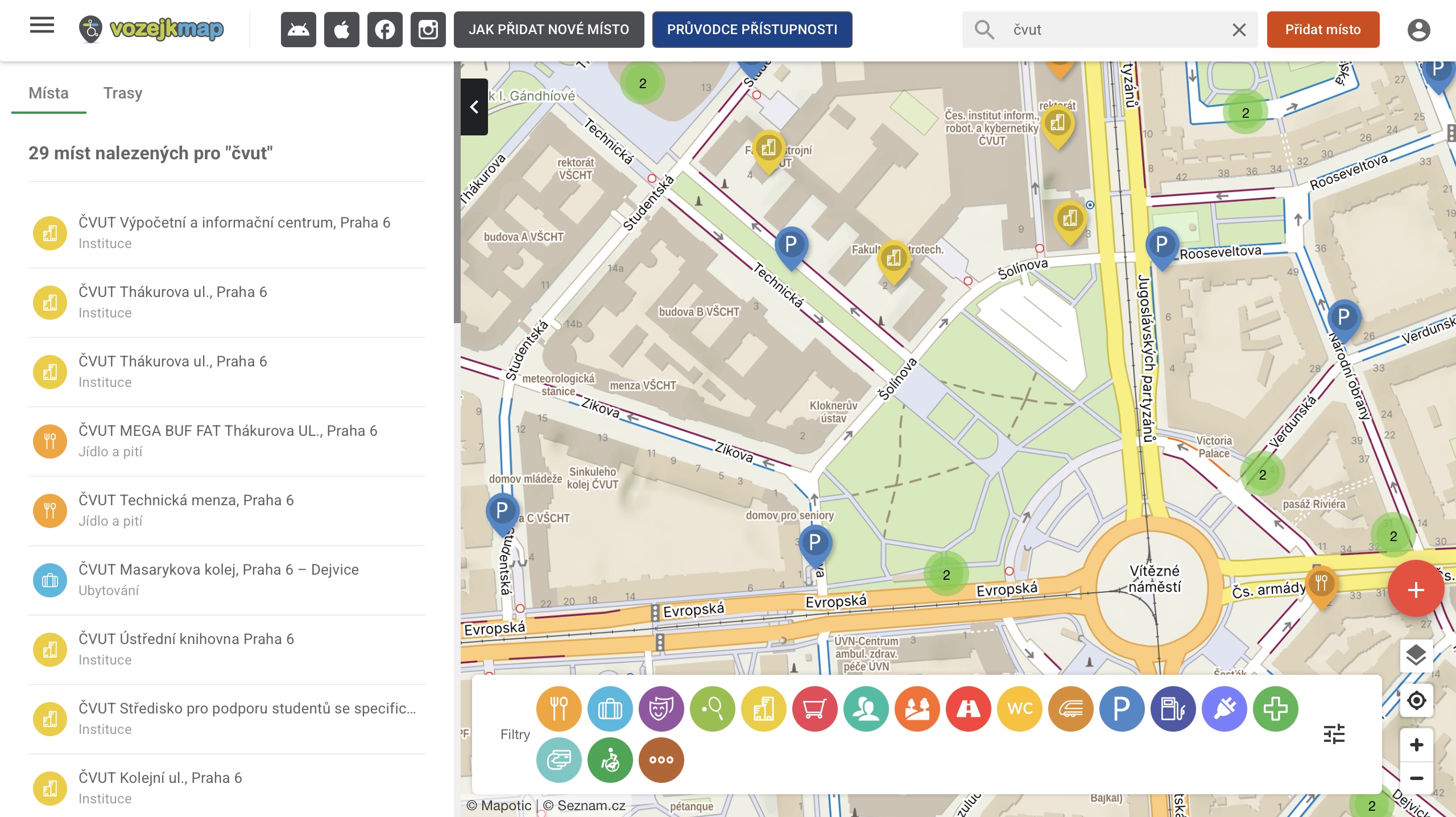This screenshot has width=1456, height=817.
Task: Open advanced filter settings sliders icon
Action: pos(1334,734)
